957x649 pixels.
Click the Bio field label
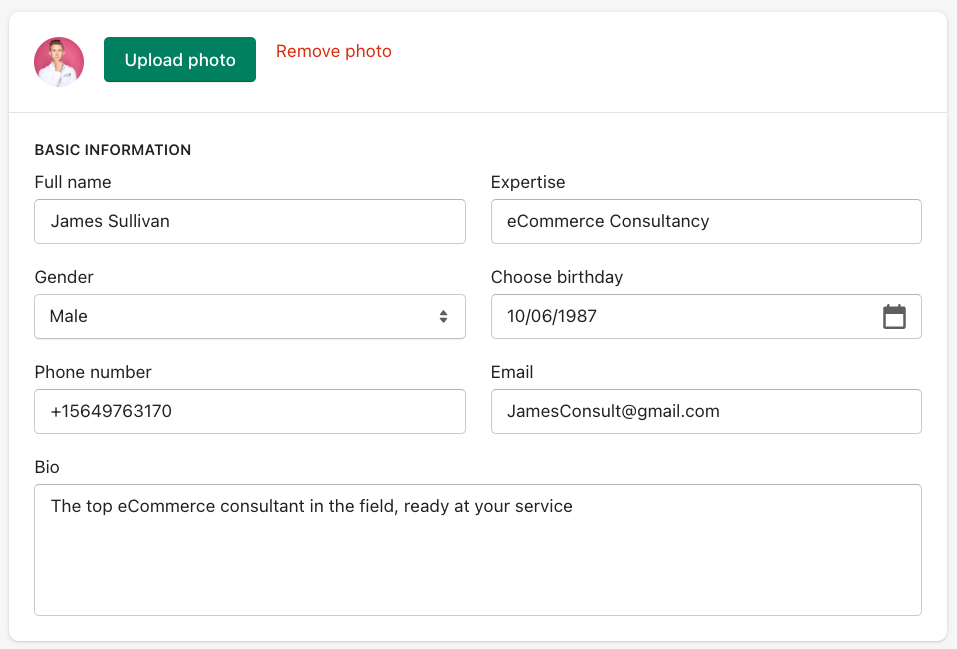click(x=47, y=467)
